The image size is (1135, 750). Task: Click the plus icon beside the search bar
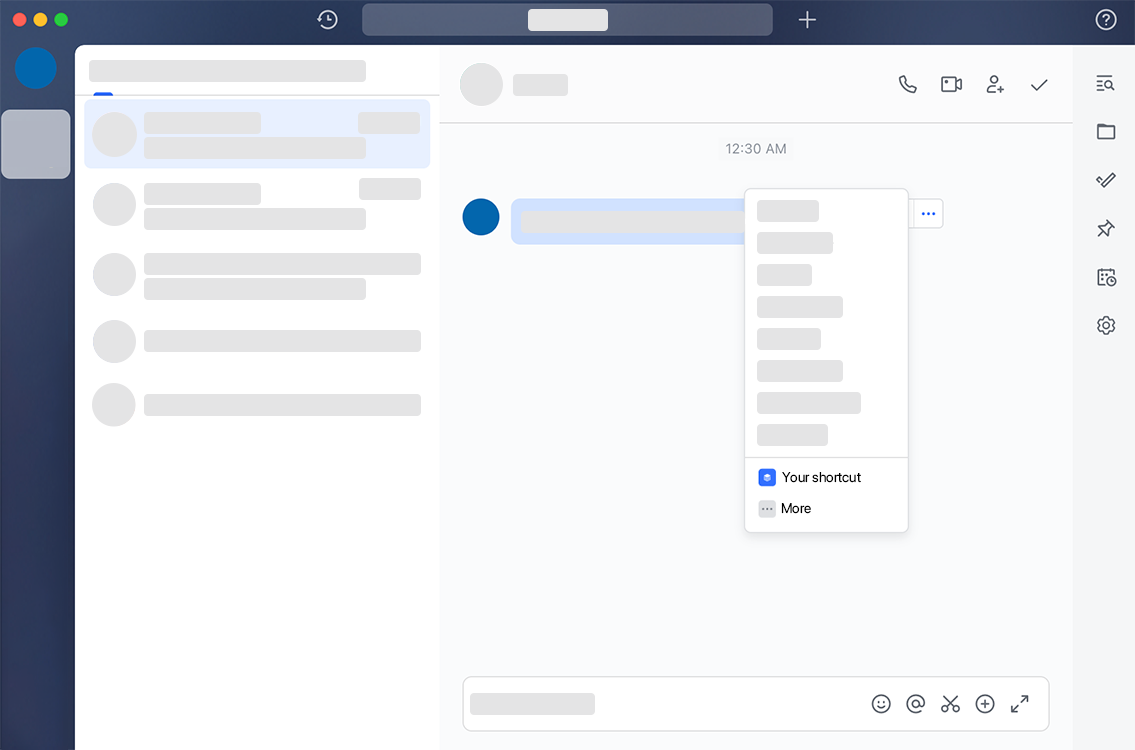coord(807,20)
